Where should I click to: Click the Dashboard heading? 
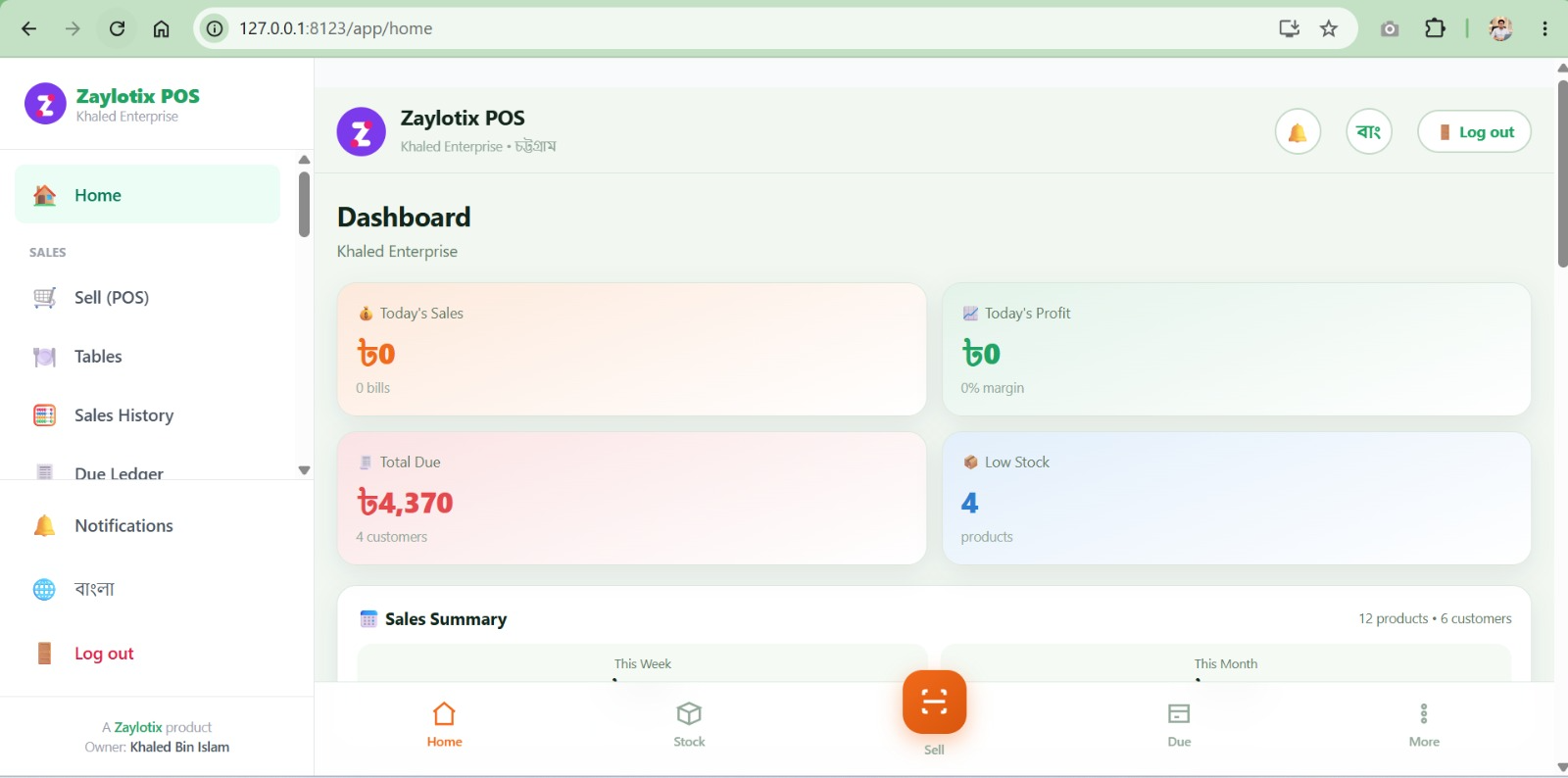click(x=404, y=217)
